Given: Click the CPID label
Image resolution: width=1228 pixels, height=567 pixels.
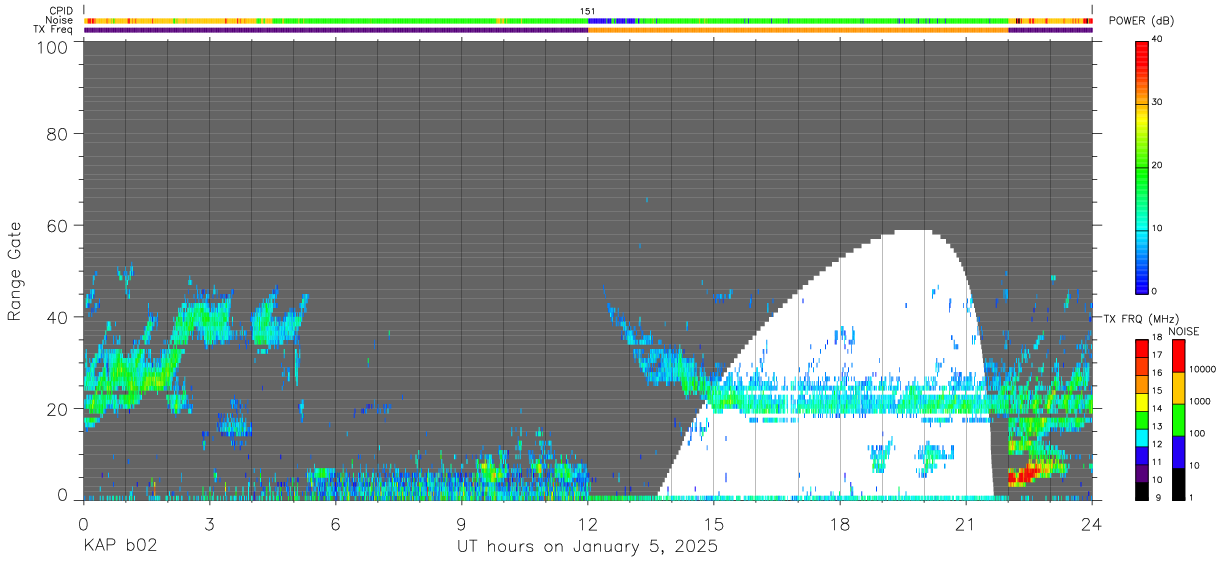Looking at the screenshot, I should click(x=62, y=11).
